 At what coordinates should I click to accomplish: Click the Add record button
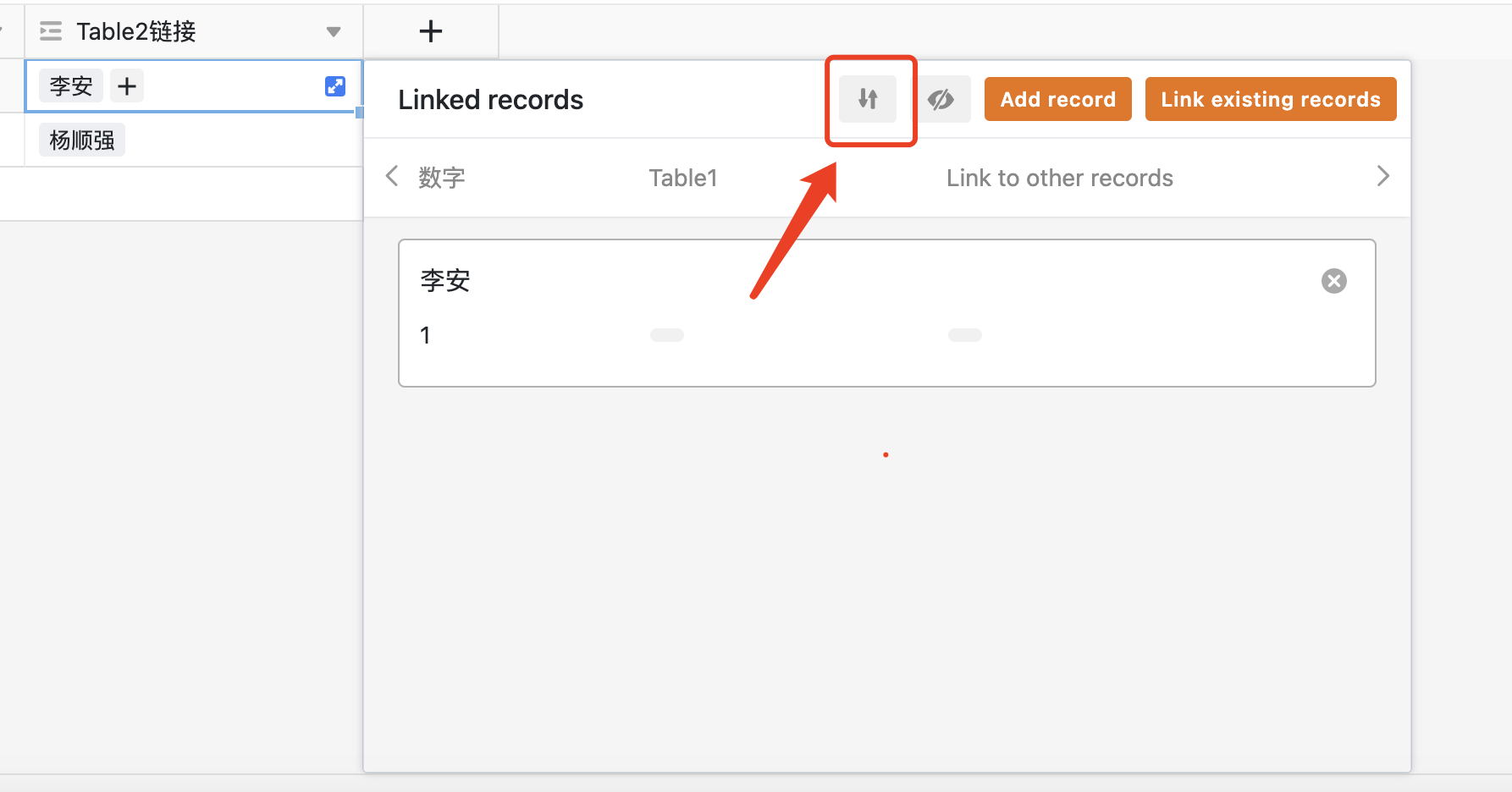[x=1057, y=99]
